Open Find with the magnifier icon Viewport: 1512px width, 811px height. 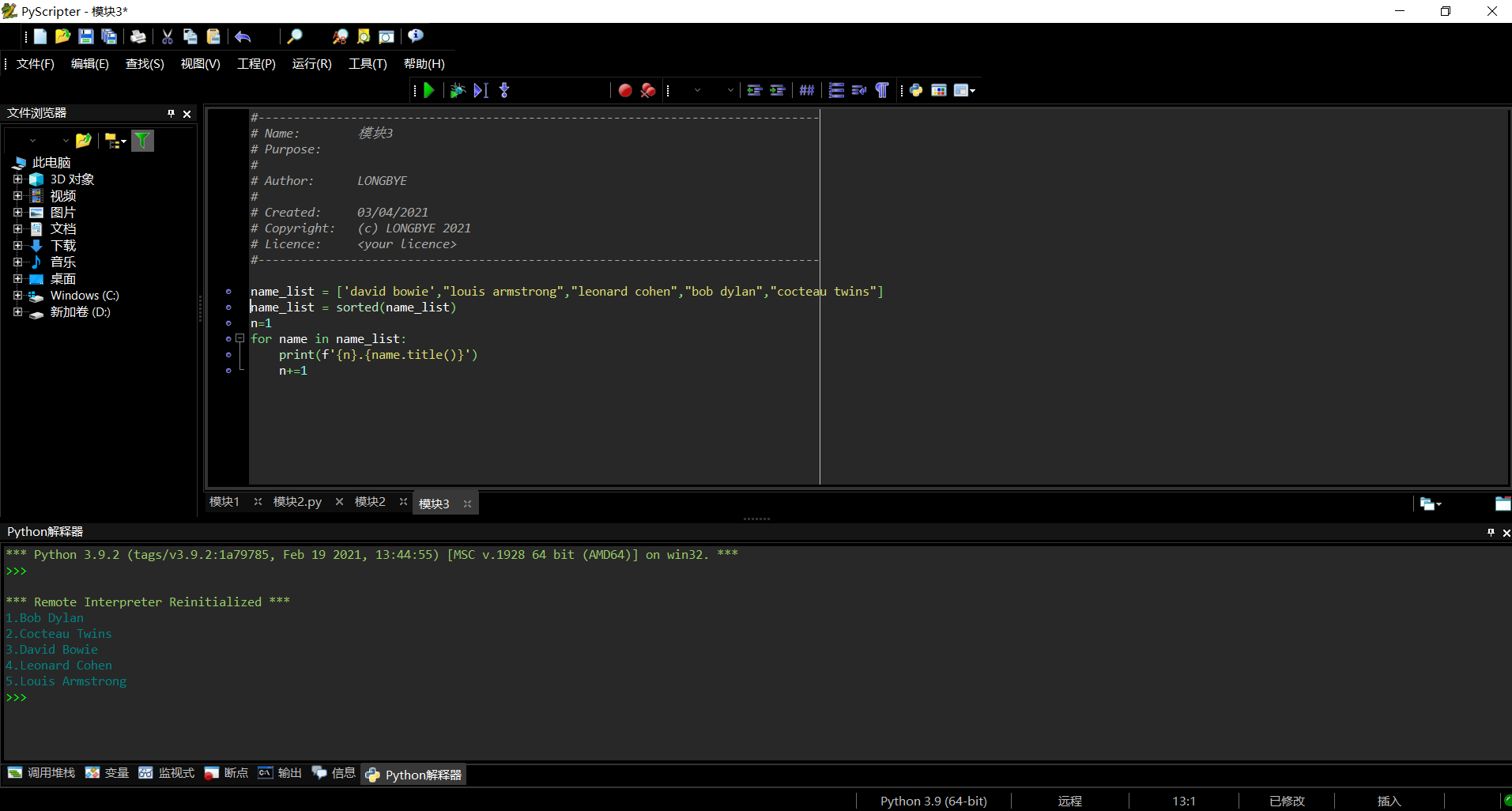pyautogui.click(x=294, y=36)
